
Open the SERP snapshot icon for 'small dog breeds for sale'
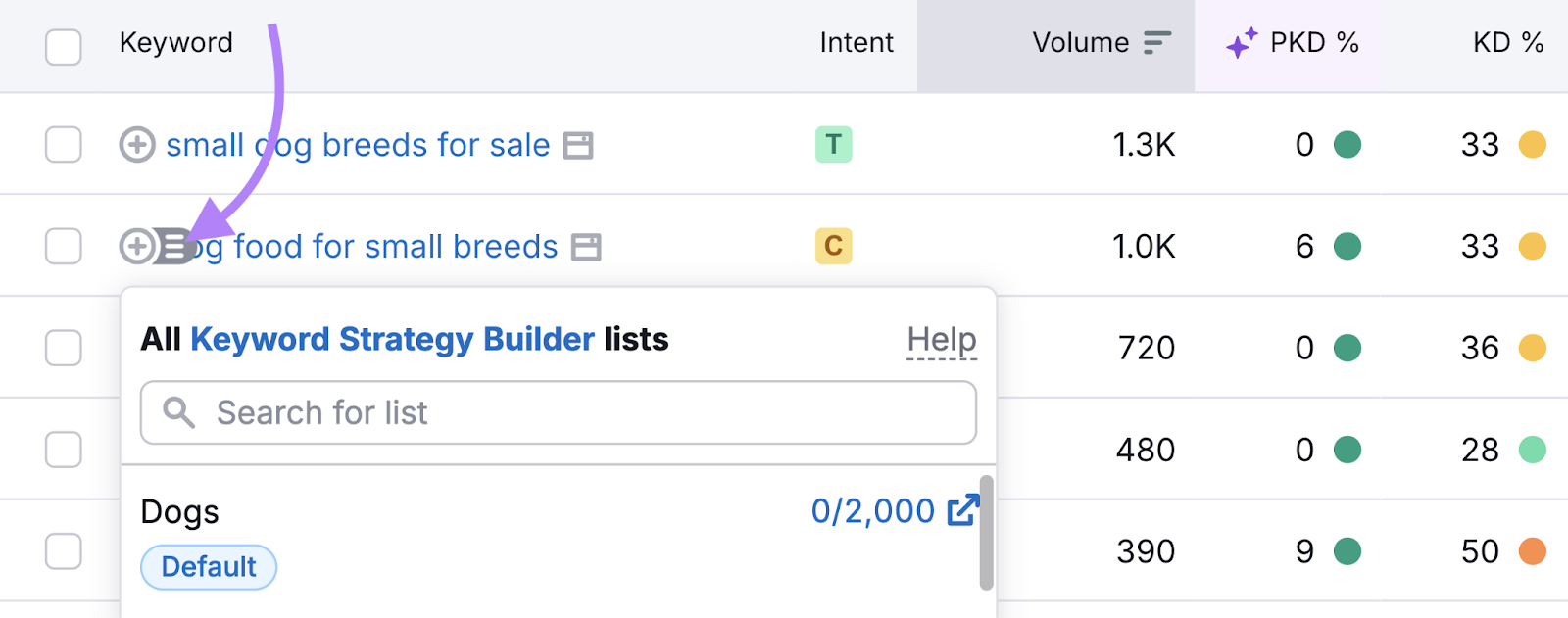(579, 144)
